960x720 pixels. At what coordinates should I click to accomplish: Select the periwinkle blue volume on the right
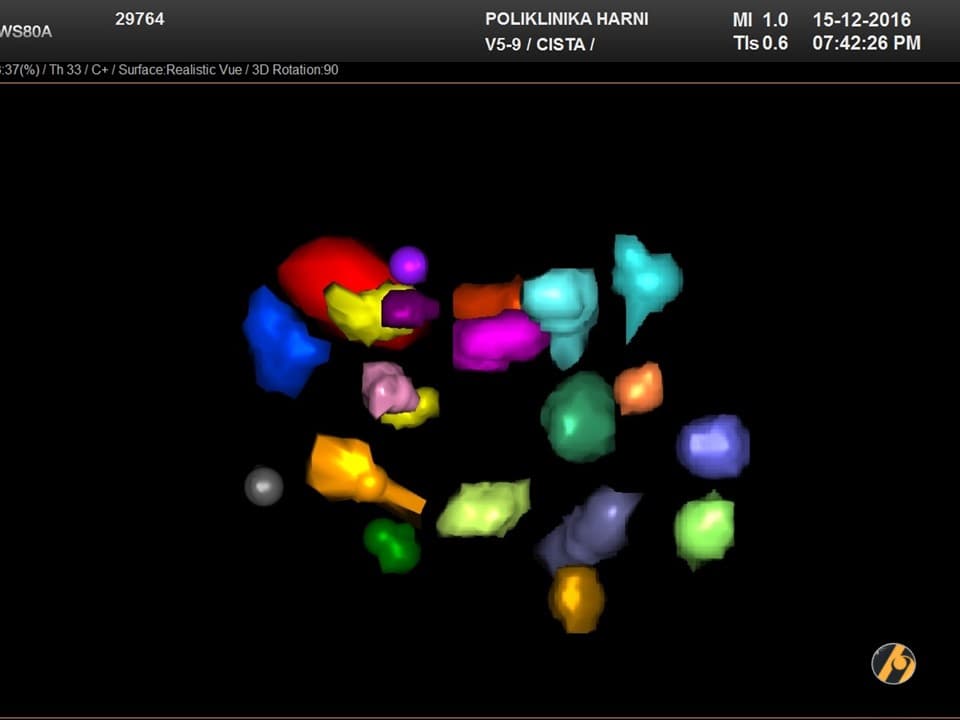pyautogui.click(x=713, y=446)
